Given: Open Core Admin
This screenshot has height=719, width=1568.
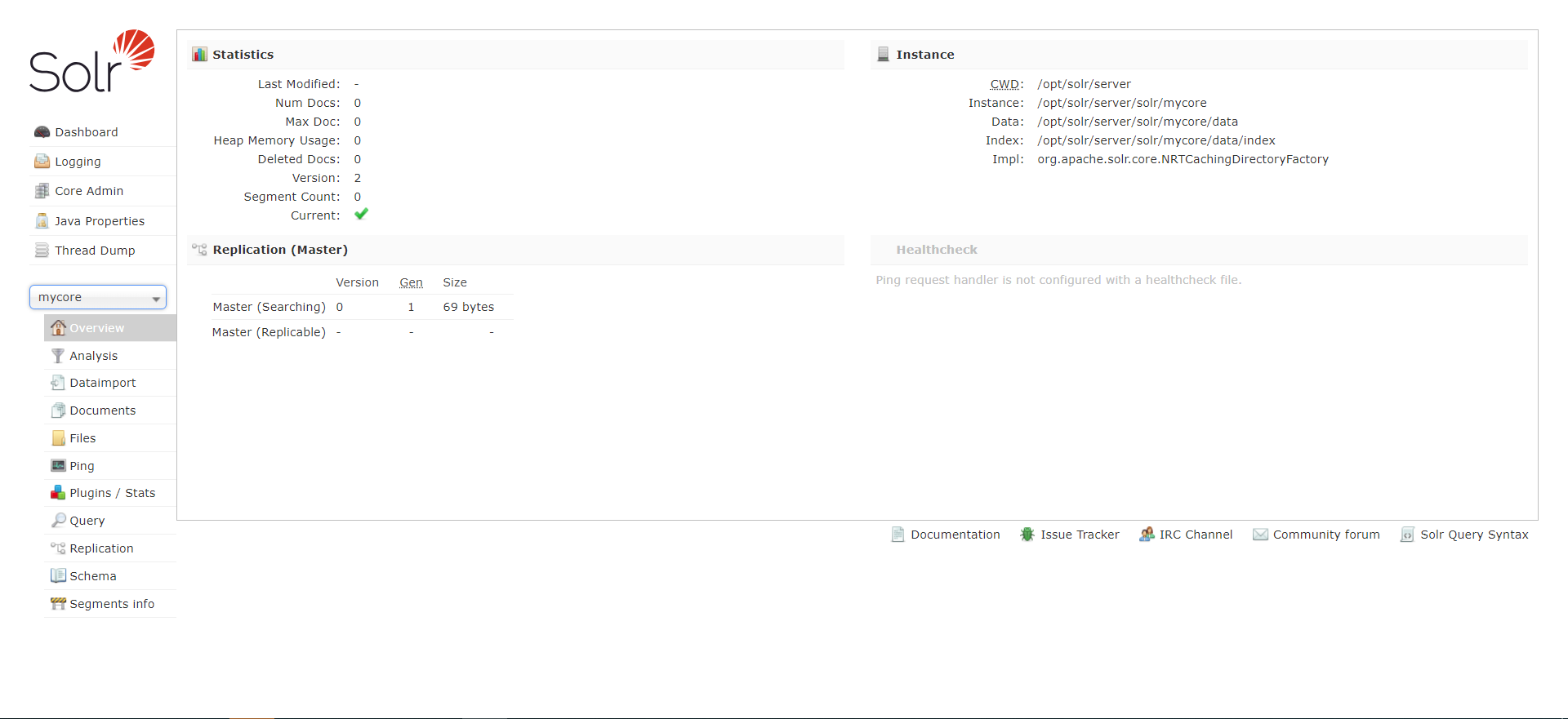Looking at the screenshot, I should [x=89, y=191].
